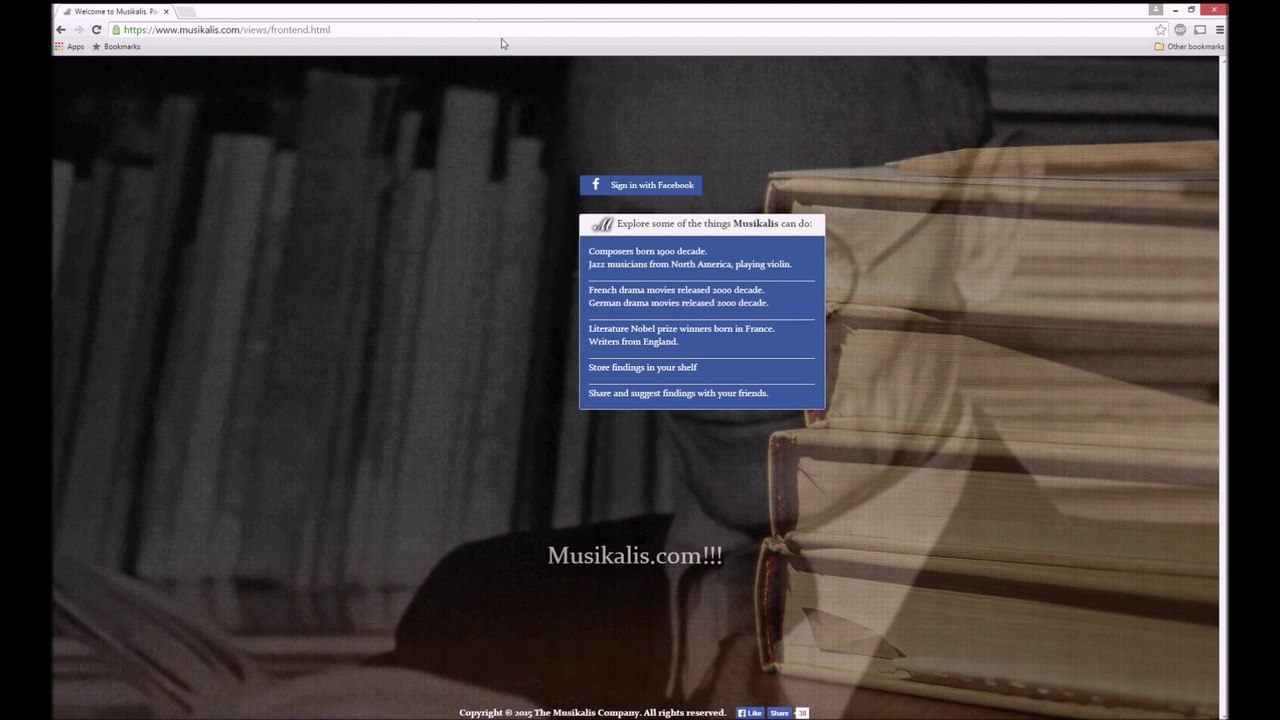
Task: Open 'Literature Nobel prize winners born in France.'
Action: (681, 329)
